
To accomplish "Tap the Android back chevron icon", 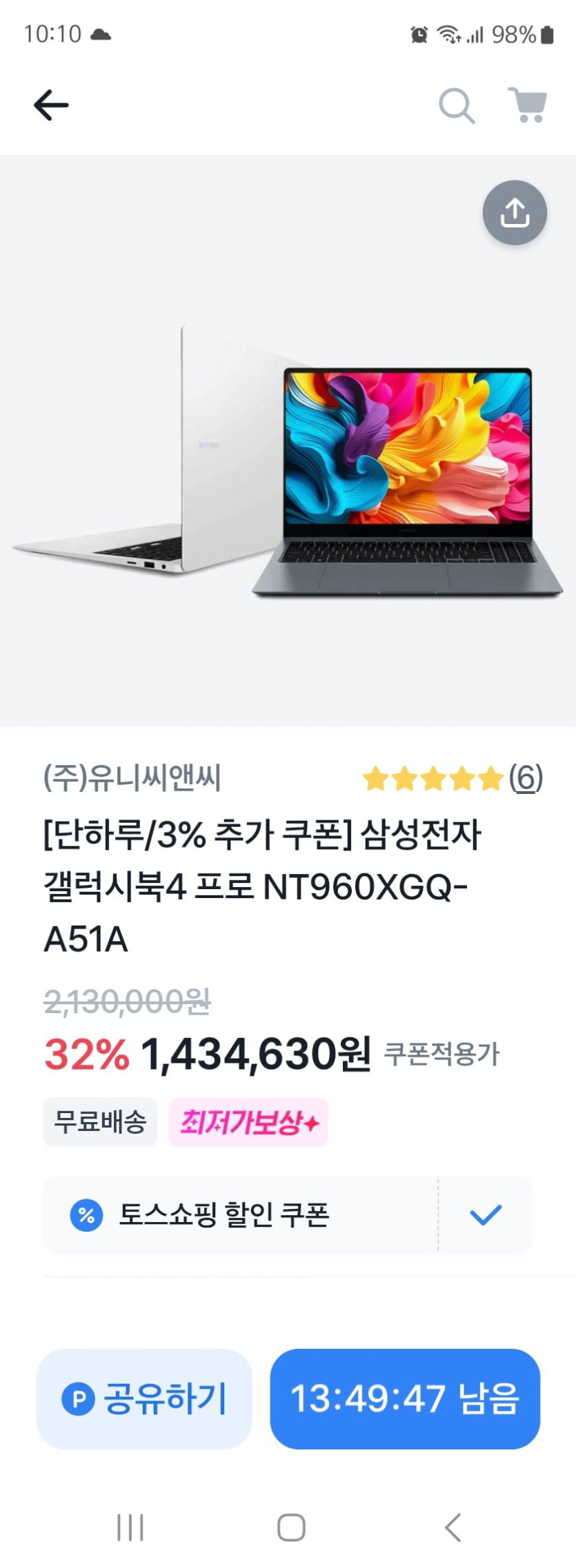I will [x=453, y=1527].
